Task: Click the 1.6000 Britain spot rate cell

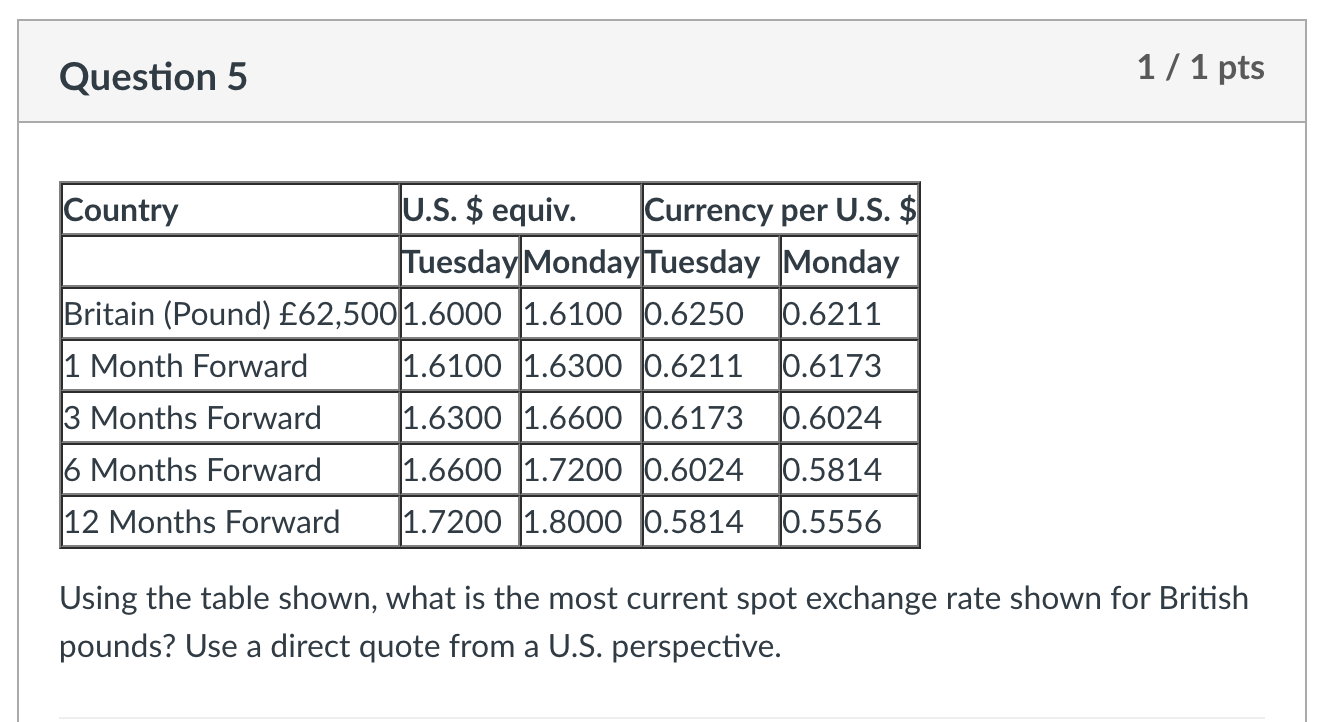Action: 459,314
